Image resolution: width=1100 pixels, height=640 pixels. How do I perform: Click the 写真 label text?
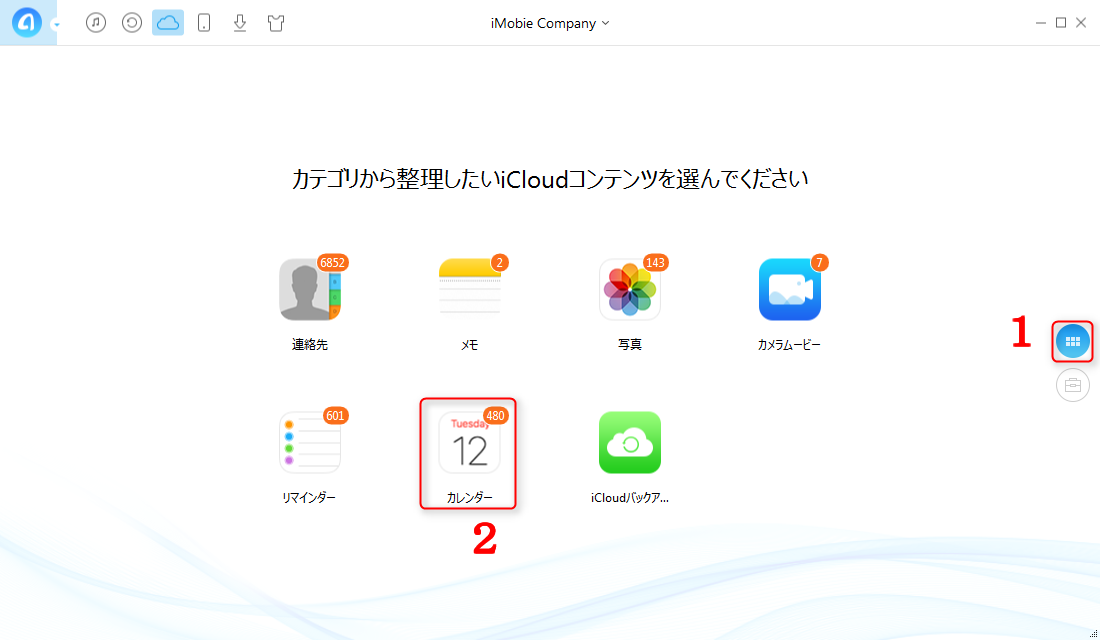click(x=629, y=345)
